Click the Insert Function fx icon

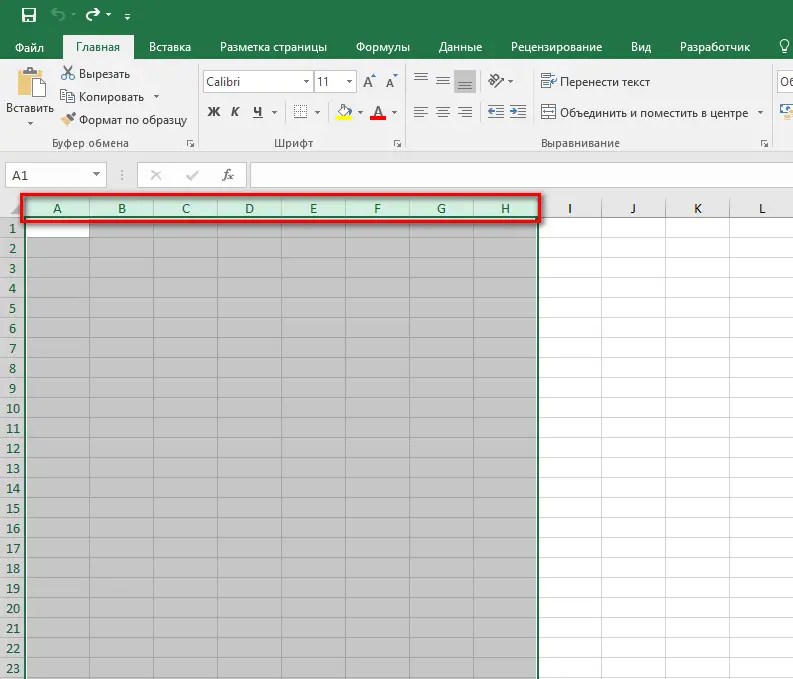pyautogui.click(x=228, y=175)
